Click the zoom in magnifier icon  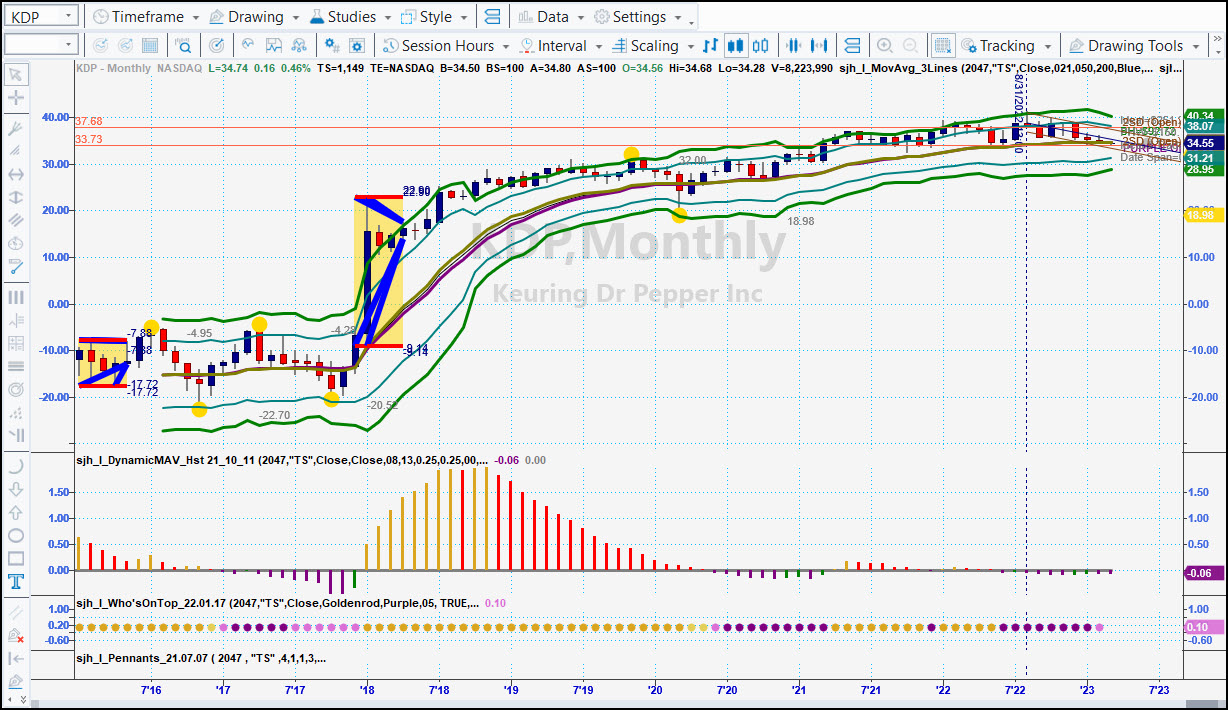tap(885, 45)
